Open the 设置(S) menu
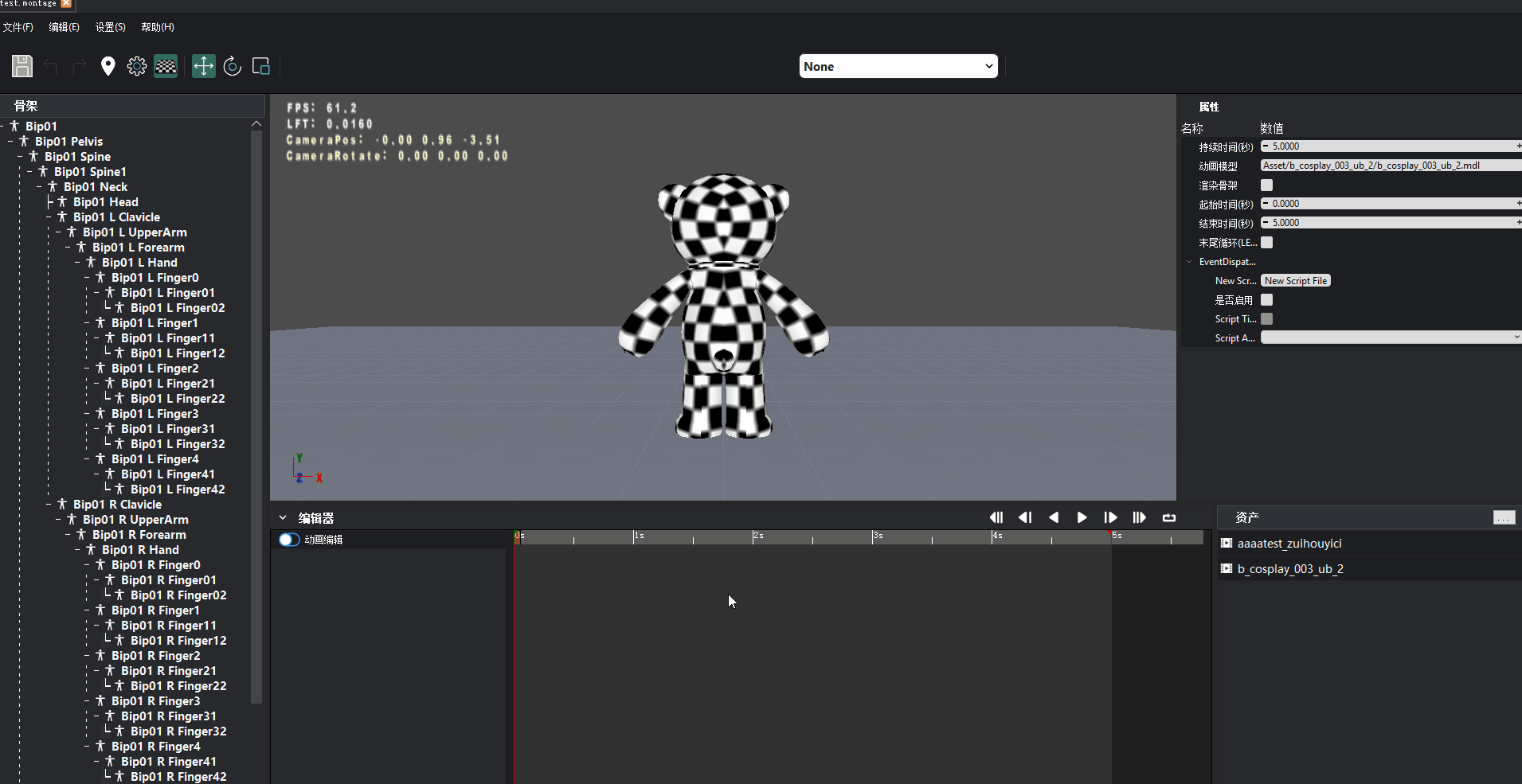 pyautogui.click(x=110, y=27)
